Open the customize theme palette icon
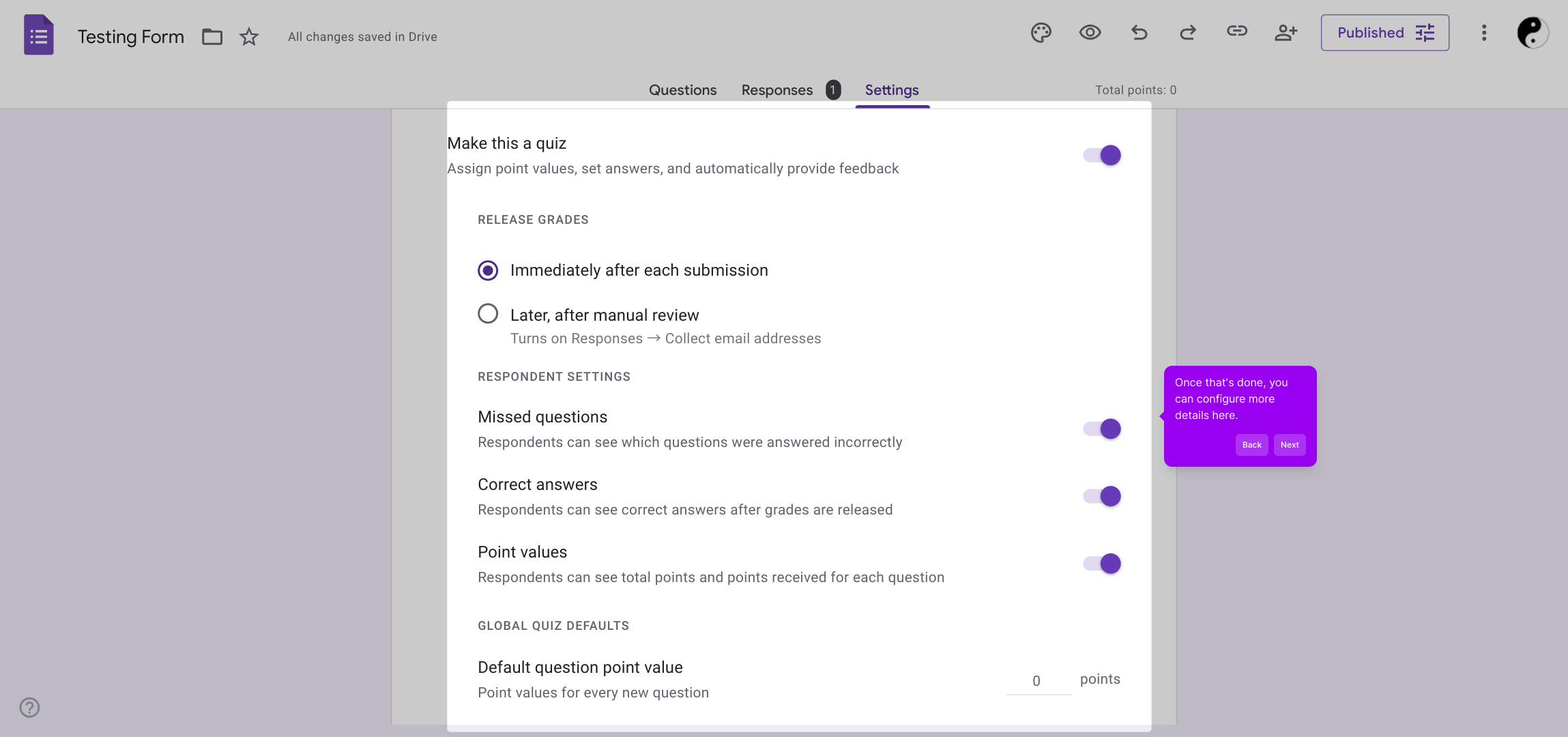The width and height of the screenshot is (1568, 737). 1041,33
